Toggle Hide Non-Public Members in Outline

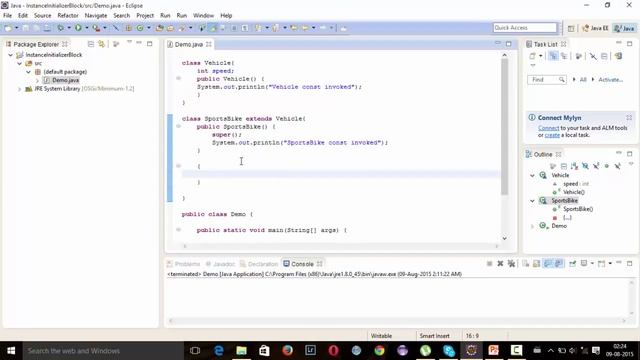607,166
